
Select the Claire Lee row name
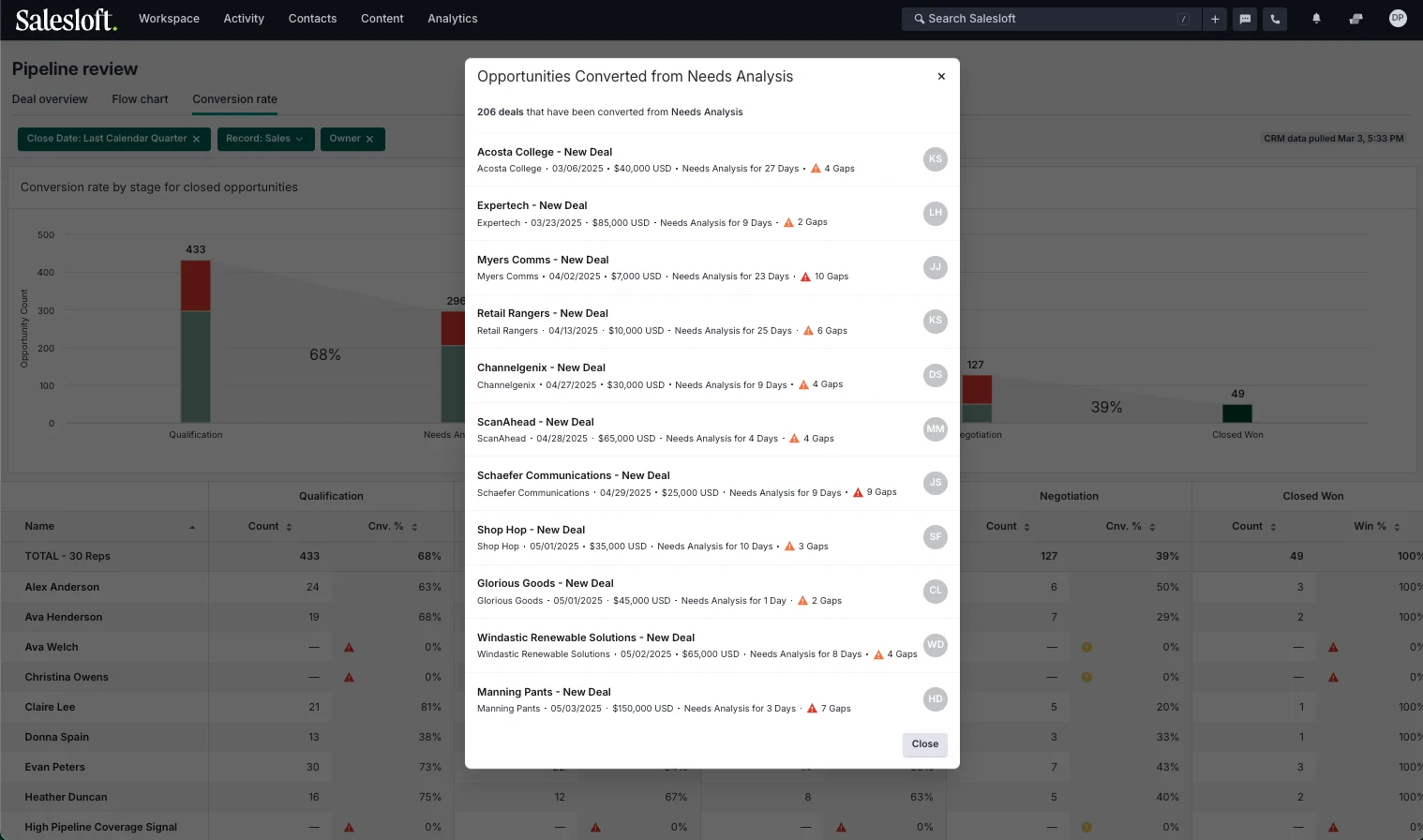click(50, 707)
